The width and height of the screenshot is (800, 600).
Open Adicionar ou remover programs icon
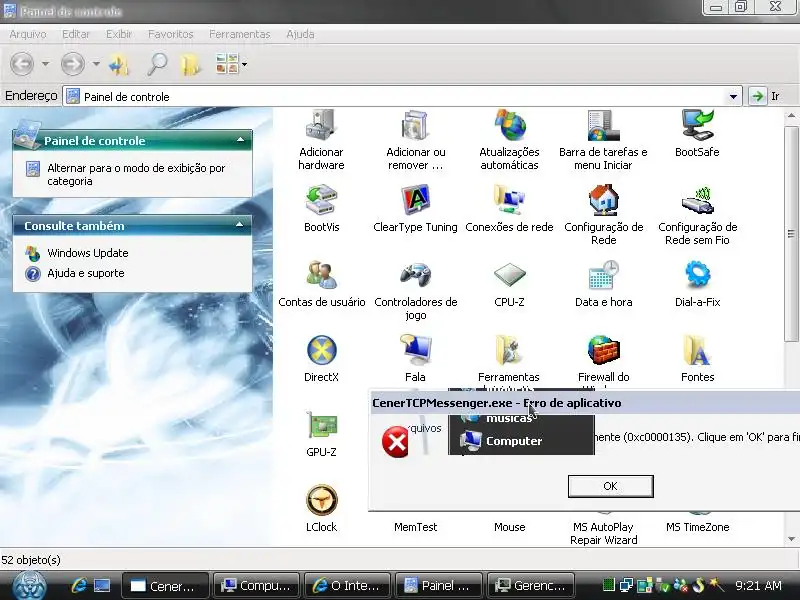[415, 125]
